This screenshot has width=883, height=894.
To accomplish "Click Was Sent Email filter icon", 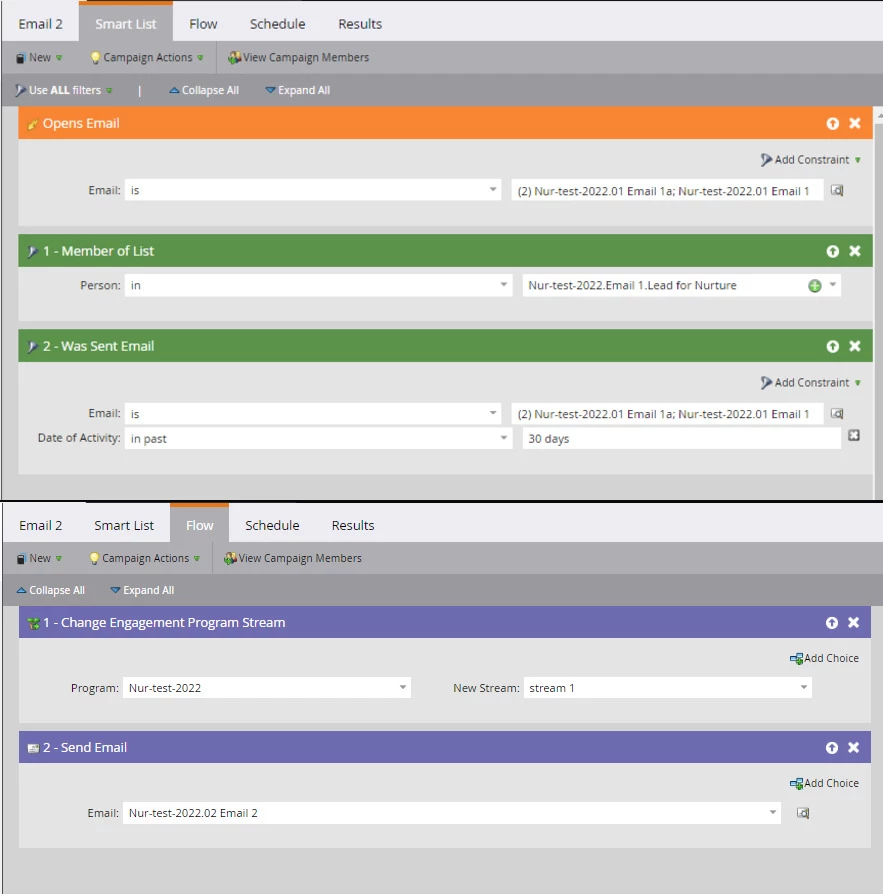I will click(x=32, y=347).
